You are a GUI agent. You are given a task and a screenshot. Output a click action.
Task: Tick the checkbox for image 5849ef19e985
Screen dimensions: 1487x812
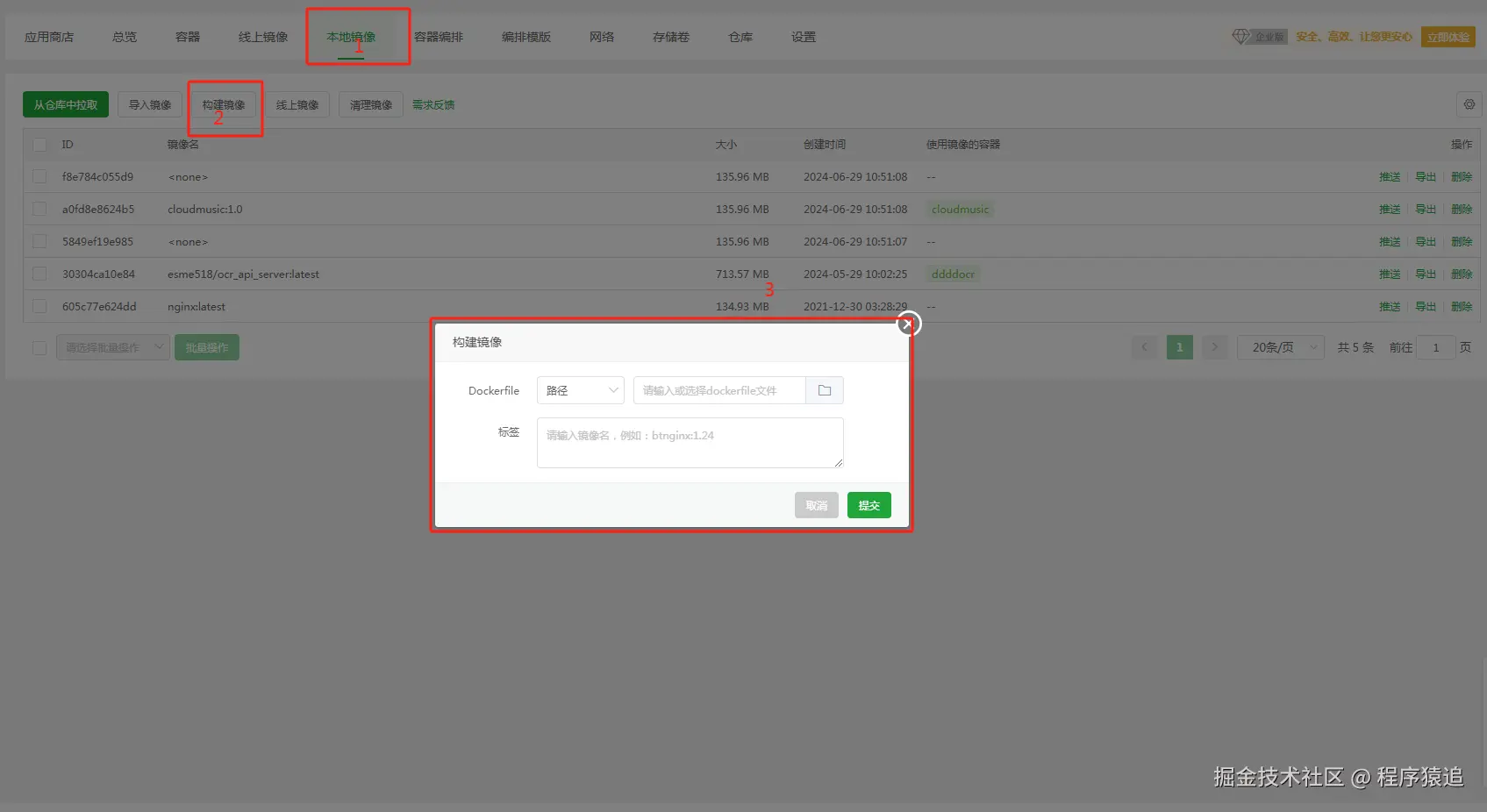pyautogui.click(x=39, y=241)
